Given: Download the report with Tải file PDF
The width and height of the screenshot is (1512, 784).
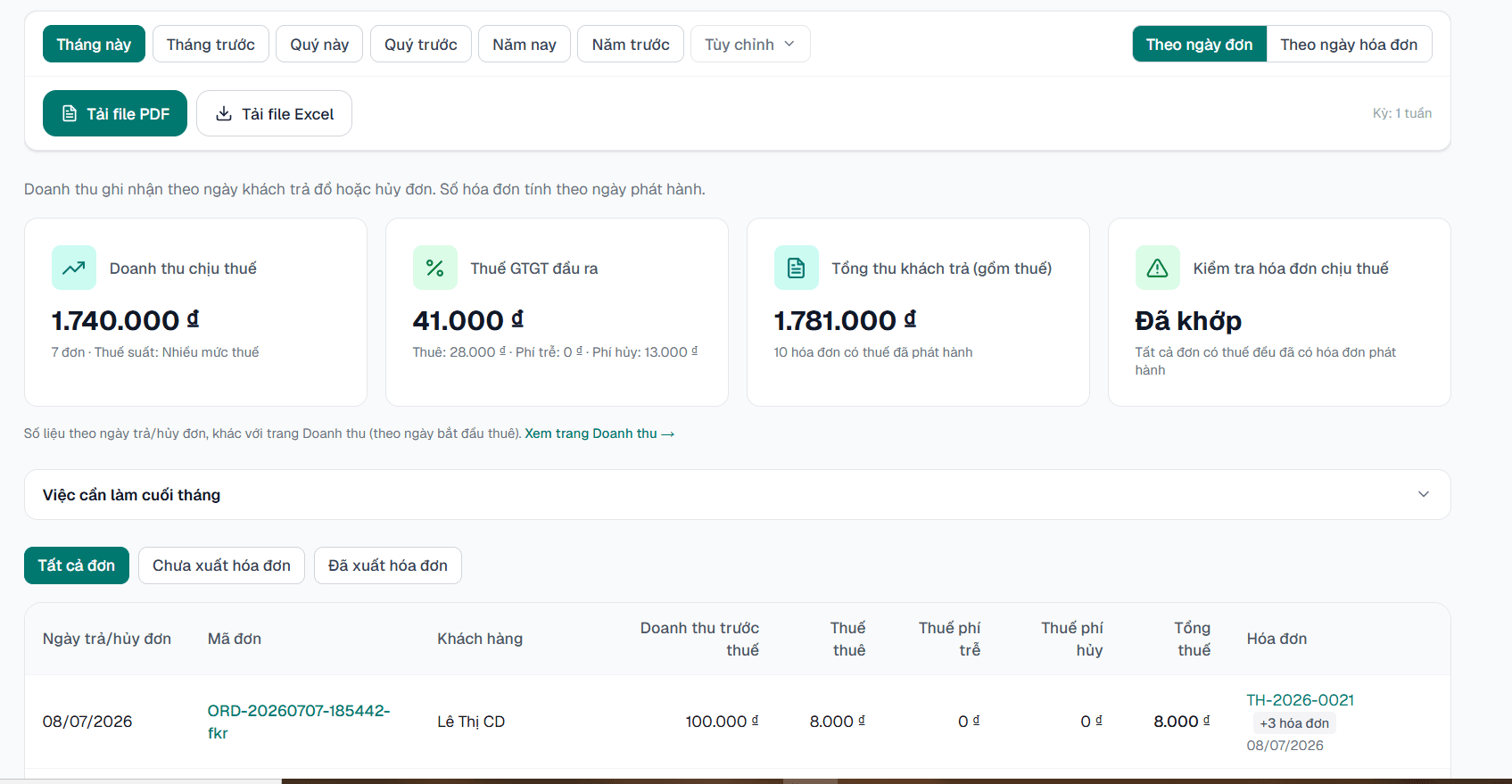Looking at the screenshot, I should pos(115,113).
